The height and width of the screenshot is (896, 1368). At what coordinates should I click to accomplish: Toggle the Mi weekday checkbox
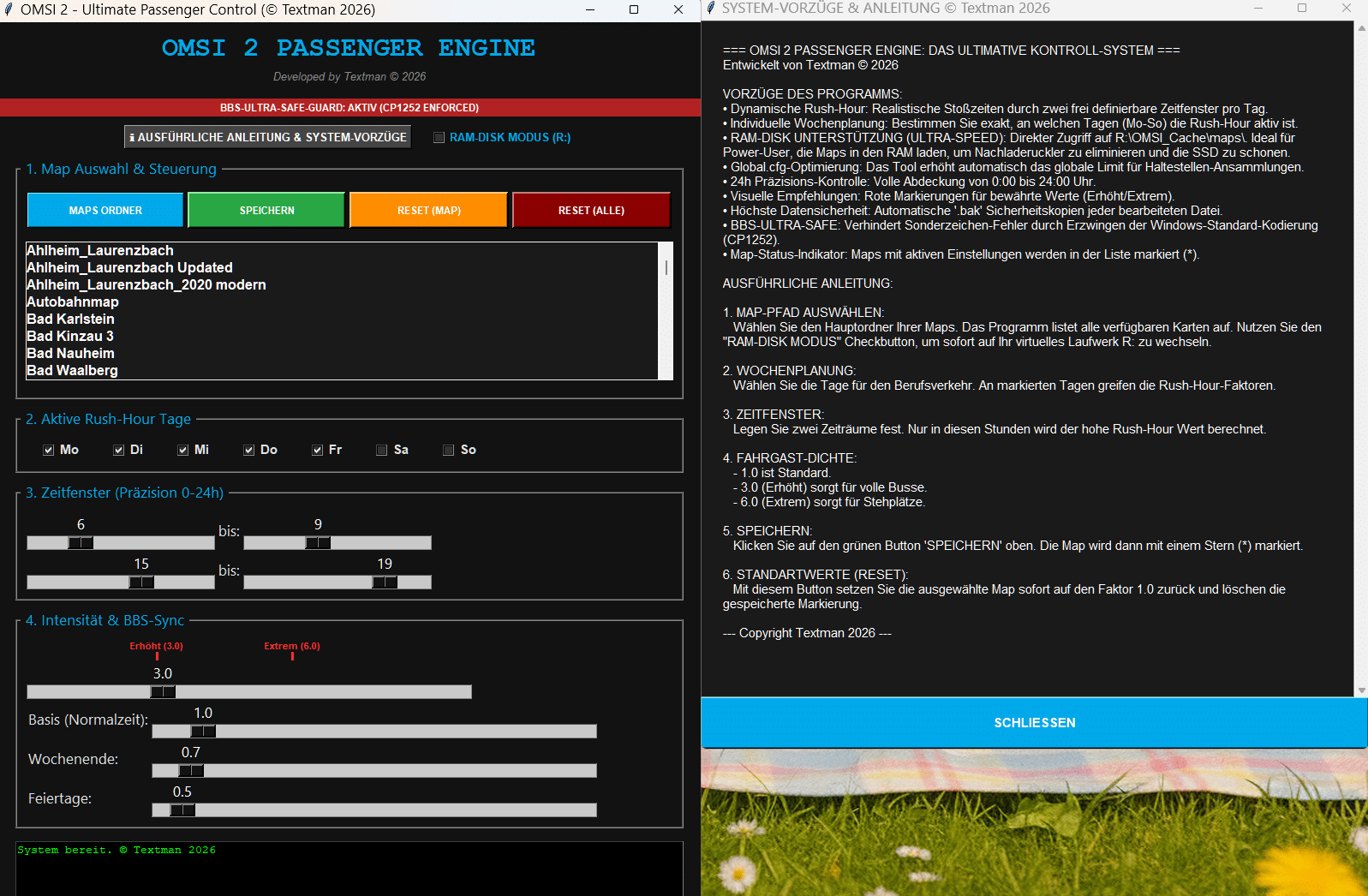[183, 451]
